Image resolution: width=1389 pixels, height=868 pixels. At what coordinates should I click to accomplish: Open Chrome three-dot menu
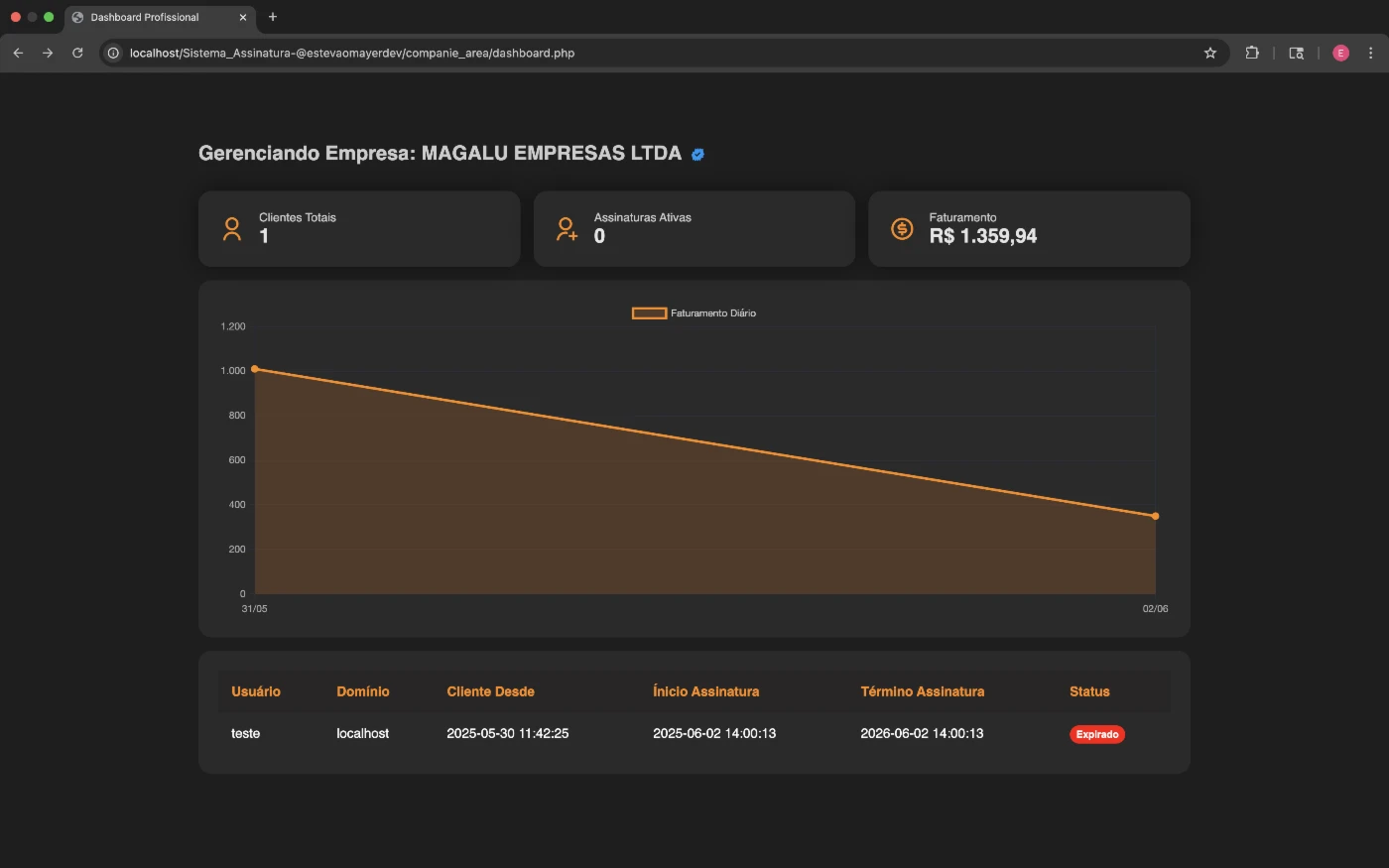[x=1371, y=53]
